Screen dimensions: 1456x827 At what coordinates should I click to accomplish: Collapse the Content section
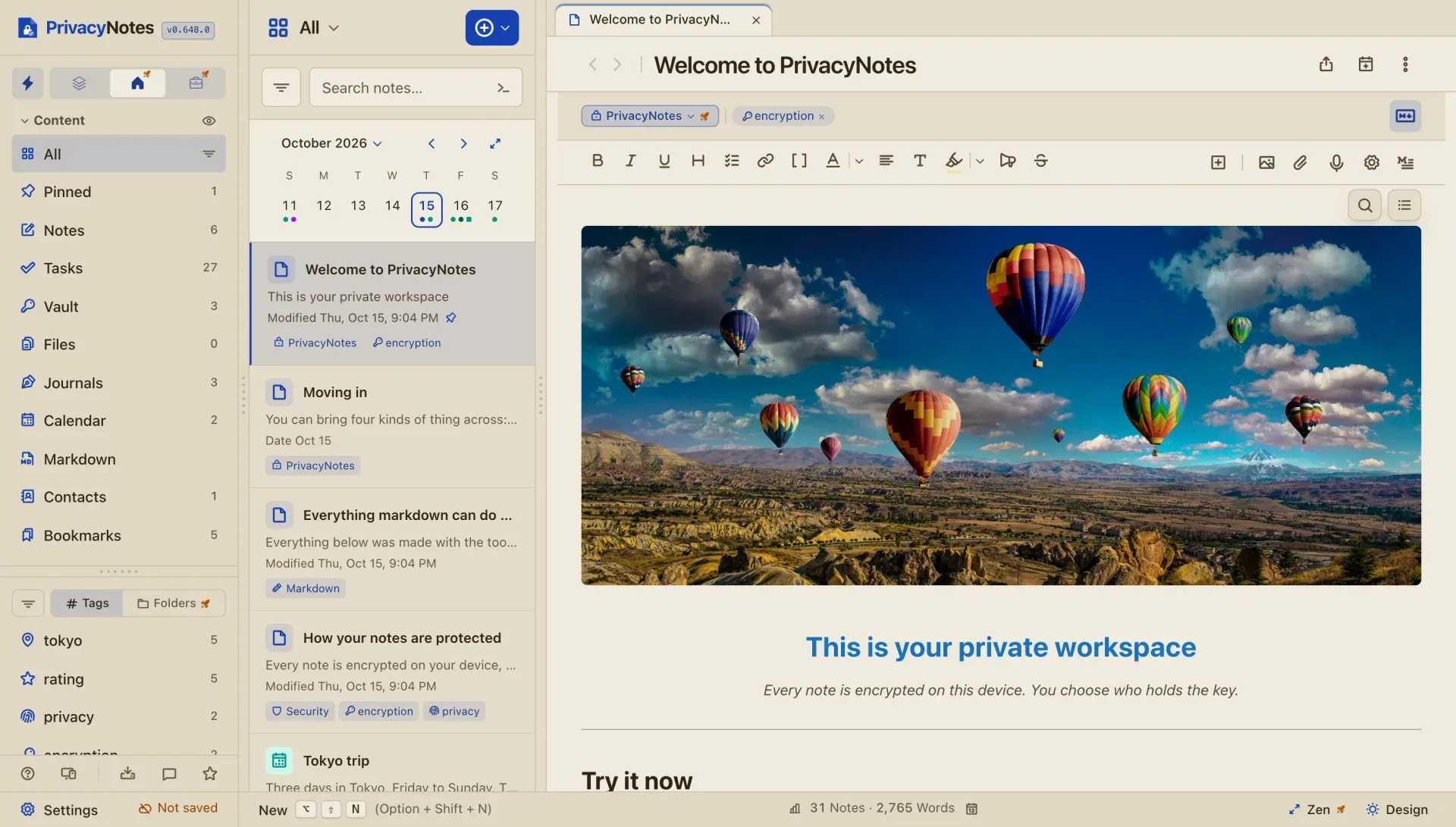pyautogui.click(x=52, y=121)
